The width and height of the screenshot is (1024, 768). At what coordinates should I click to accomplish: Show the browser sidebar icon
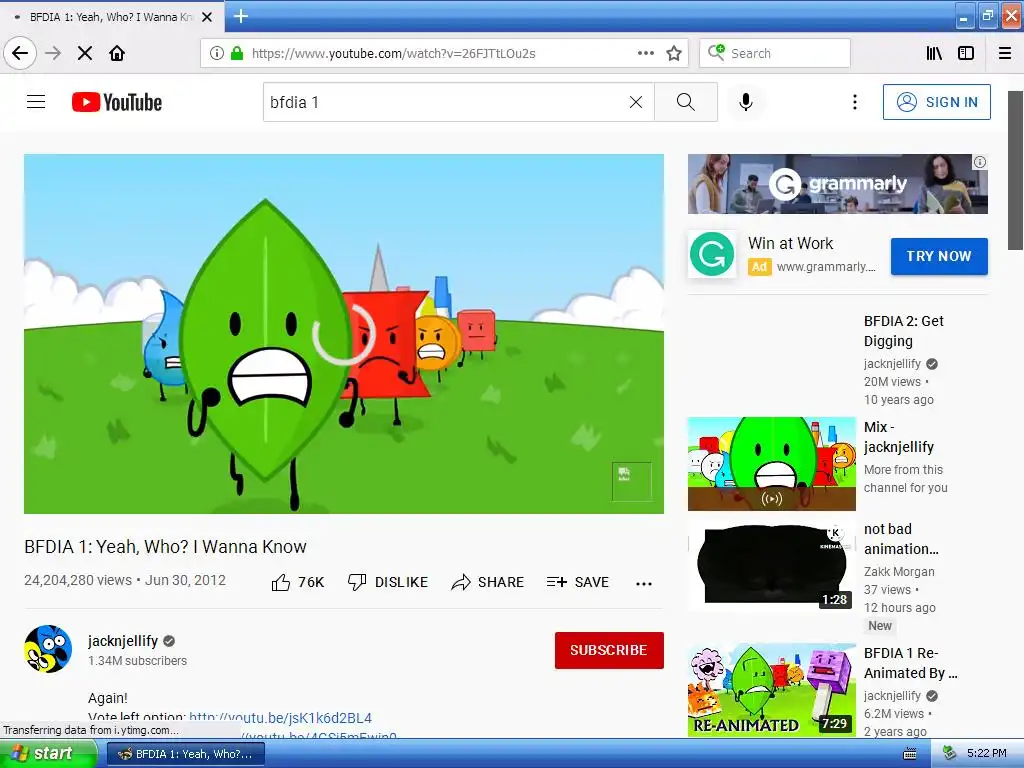[966, 53]
